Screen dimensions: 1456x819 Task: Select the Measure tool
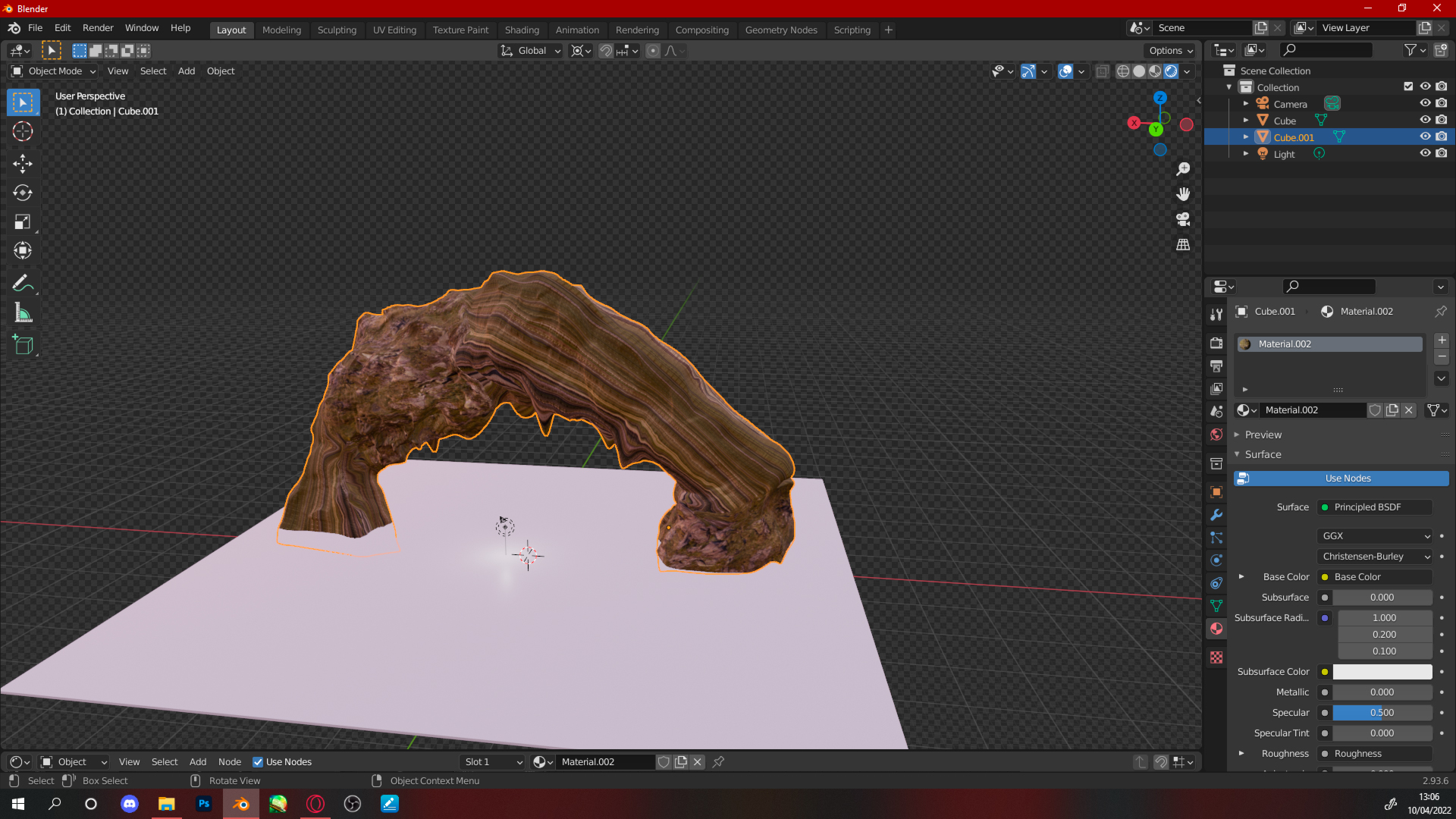pos(23,313)
